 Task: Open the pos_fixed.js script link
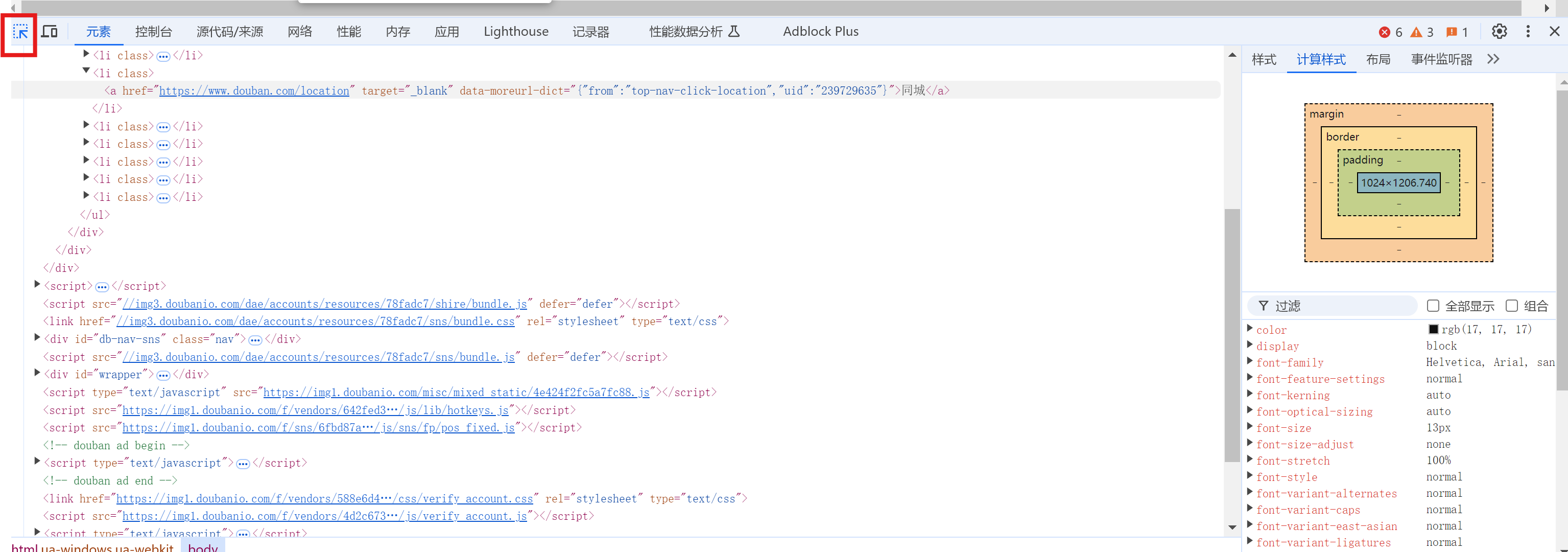click(x=318, y=429)
